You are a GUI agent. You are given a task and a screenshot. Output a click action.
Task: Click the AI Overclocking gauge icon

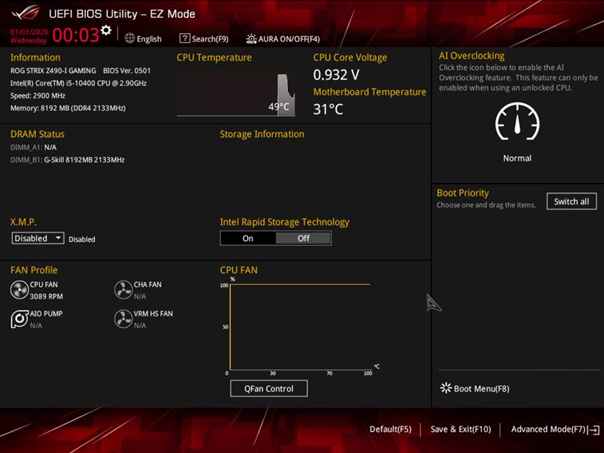tap(517, 121)
